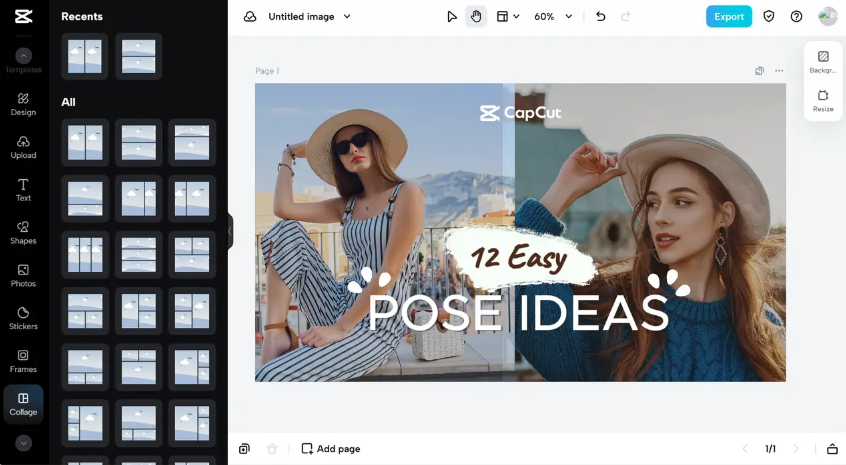Undo the last action

point(601,17)
